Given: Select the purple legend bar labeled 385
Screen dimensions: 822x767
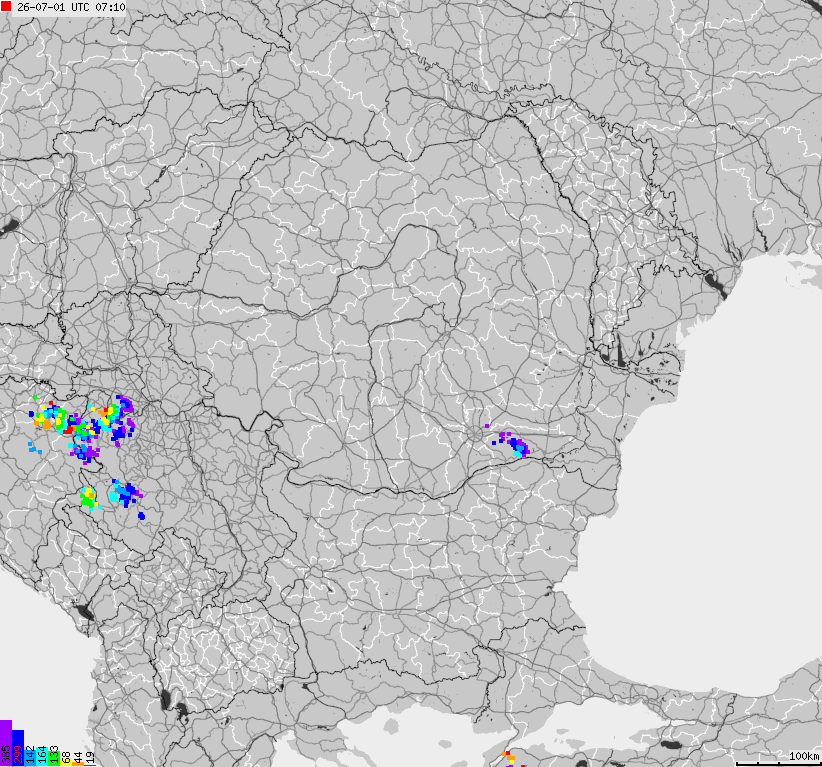Looking at the screenshot, I should click(6, 743).
